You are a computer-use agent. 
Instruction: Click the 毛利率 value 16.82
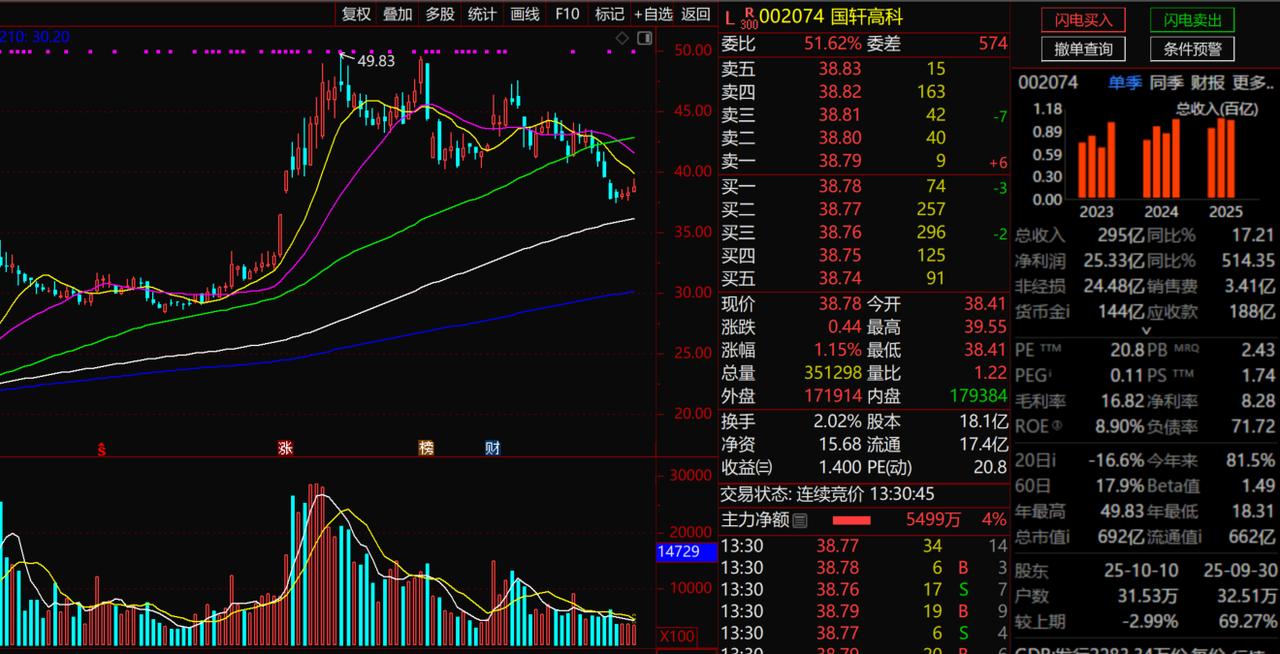1121,401
